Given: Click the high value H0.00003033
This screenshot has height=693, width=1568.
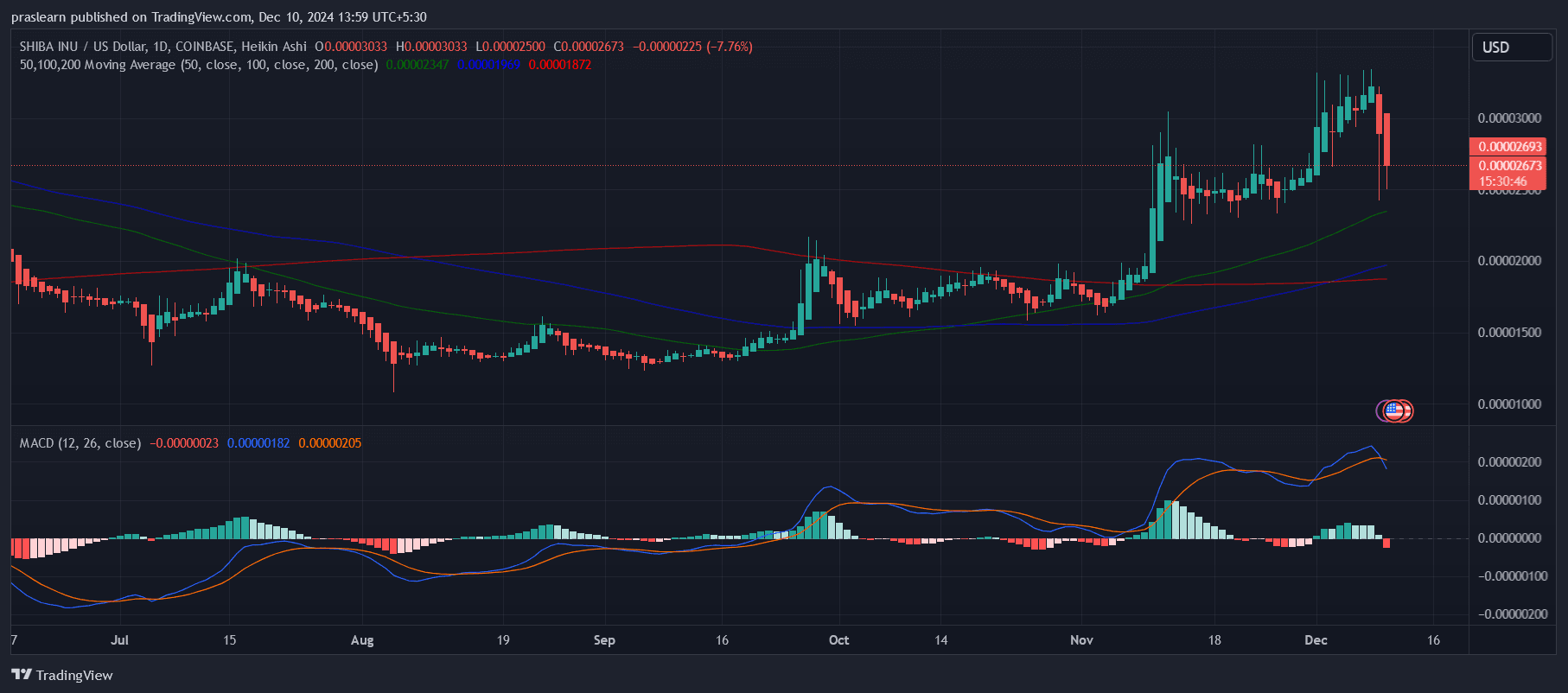Looking at the screenshot, I should coord(431,47).
